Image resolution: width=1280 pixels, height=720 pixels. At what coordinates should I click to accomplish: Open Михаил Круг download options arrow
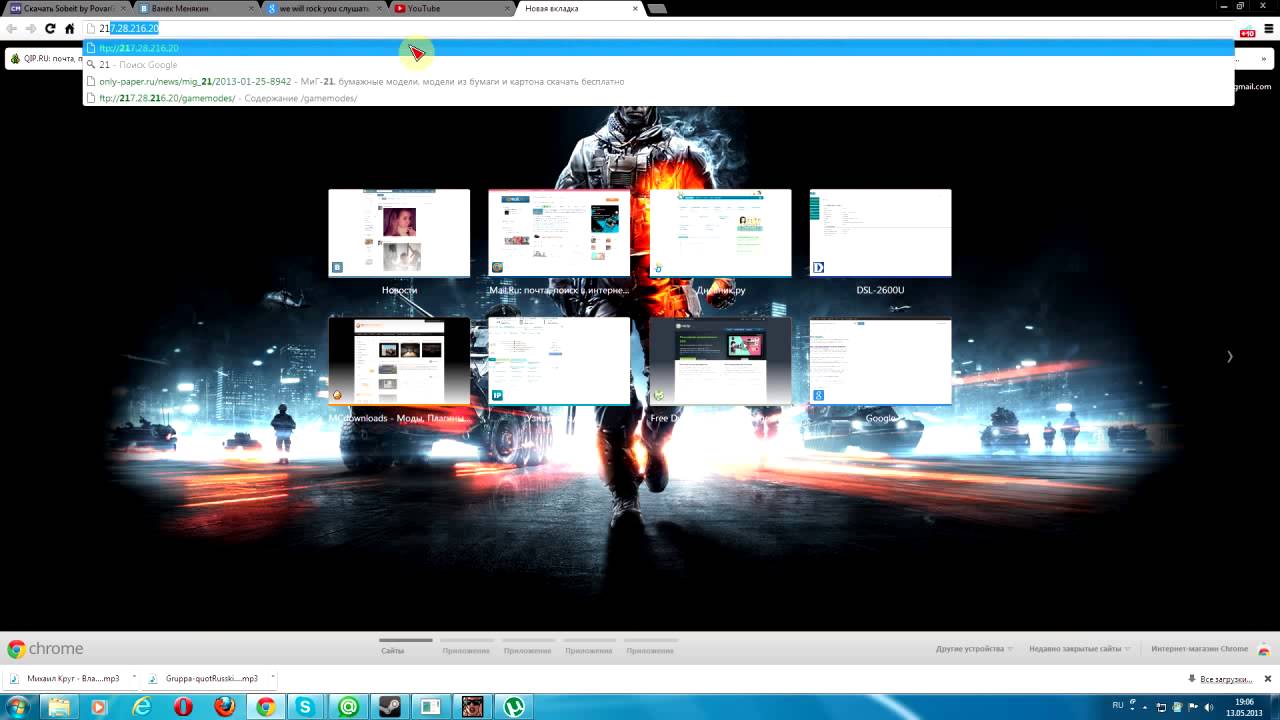(134, 678)
